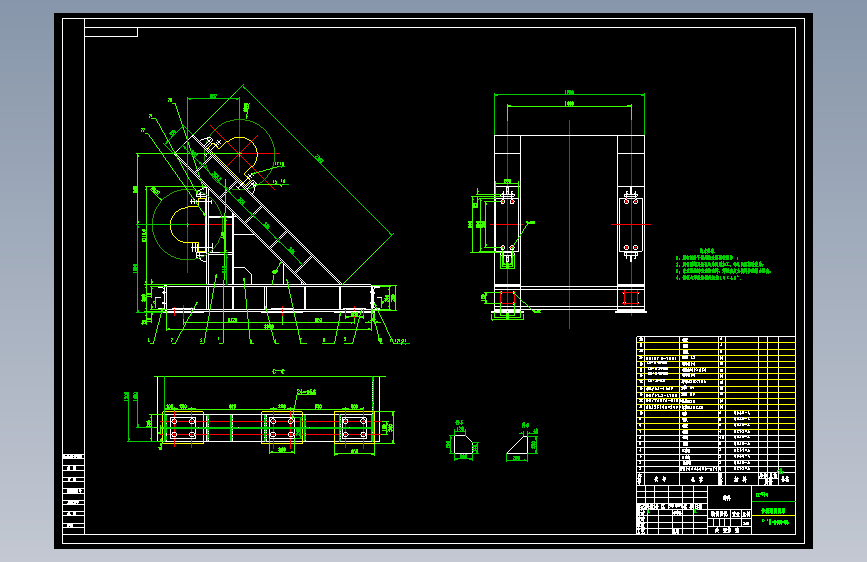The width and height of the screenshot is (867, 562).
Task: Click the small empty box at the frame's top-left
Action: tap(111, 32)
